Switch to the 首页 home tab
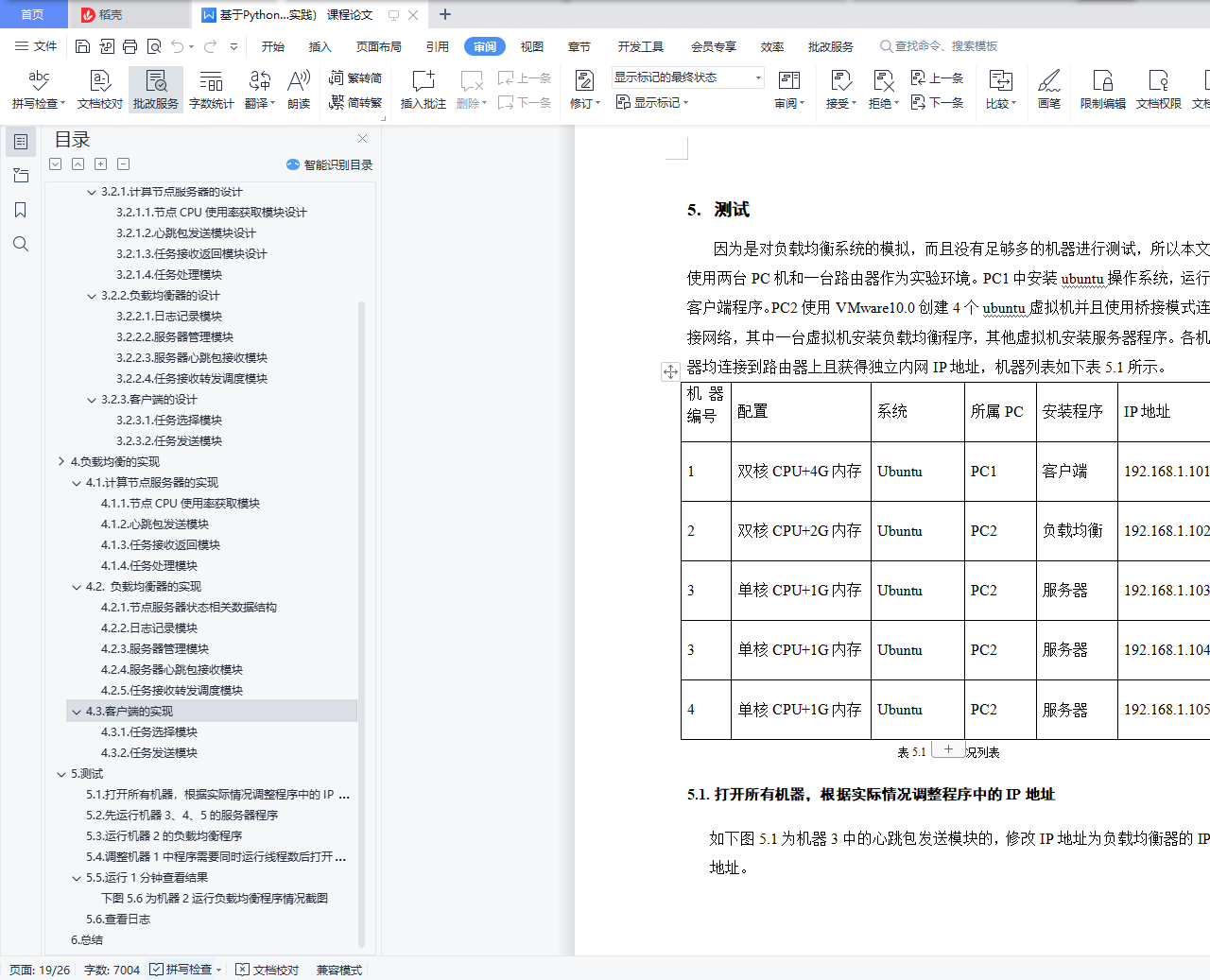The width and height of the screenshot is (1210, 980). 33,14
